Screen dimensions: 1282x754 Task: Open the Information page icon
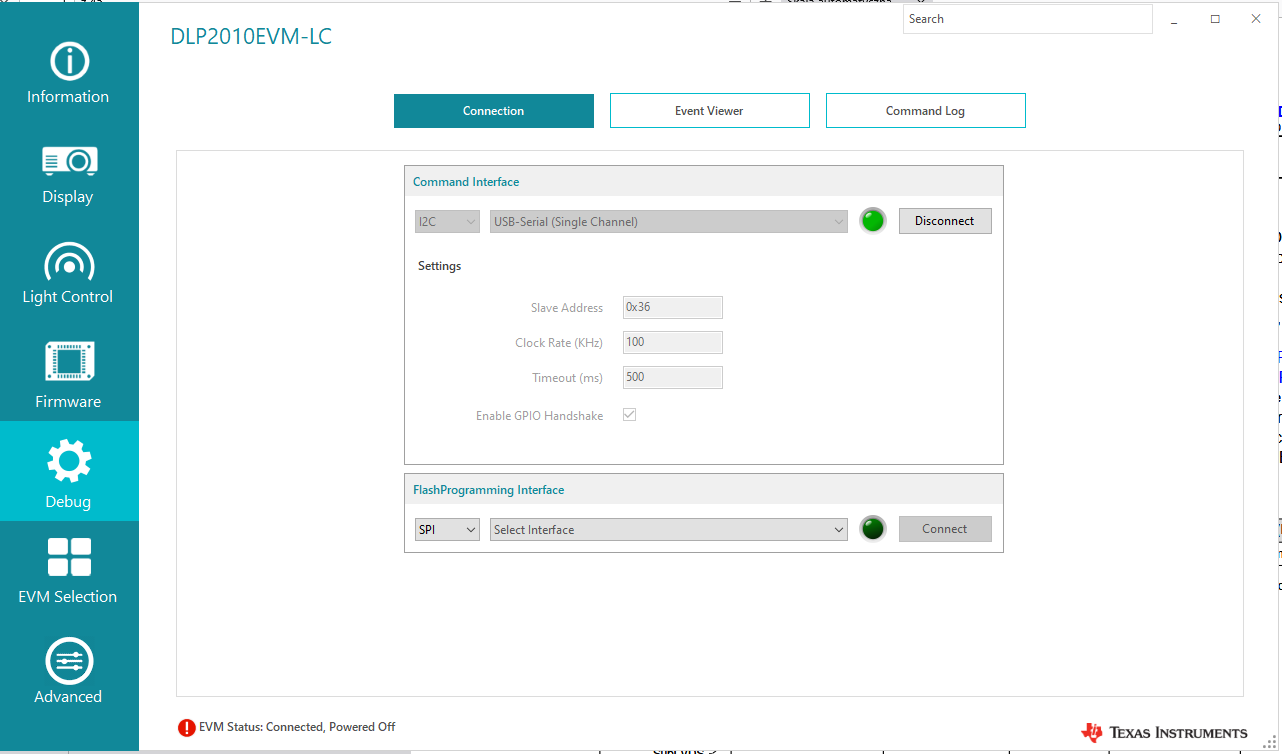click(69, 61)
